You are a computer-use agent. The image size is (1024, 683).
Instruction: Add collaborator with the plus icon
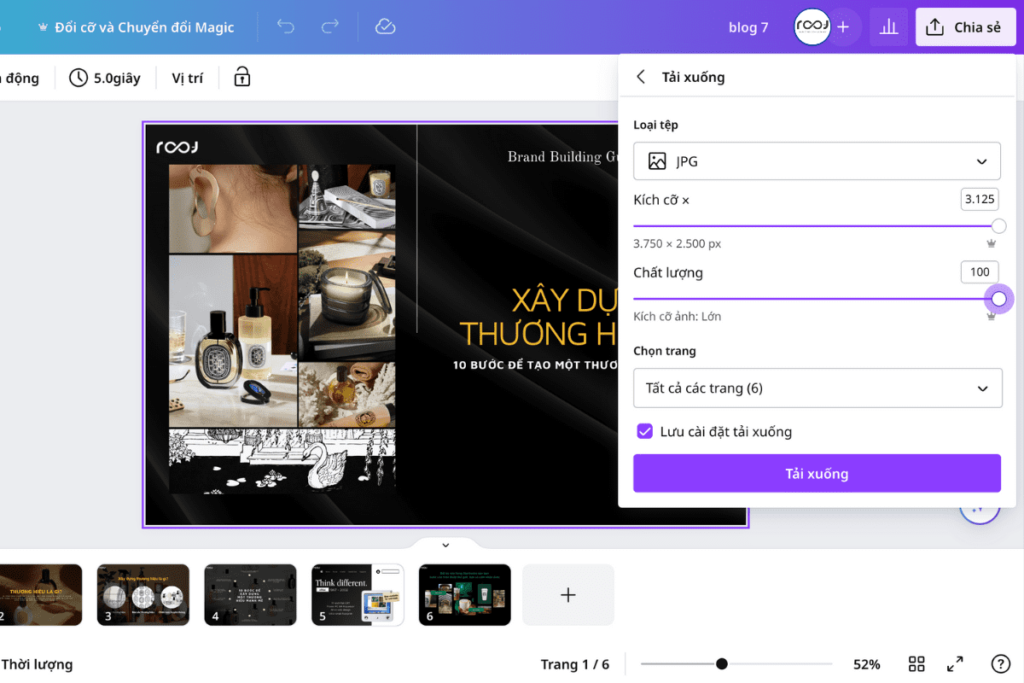(843, 27)
